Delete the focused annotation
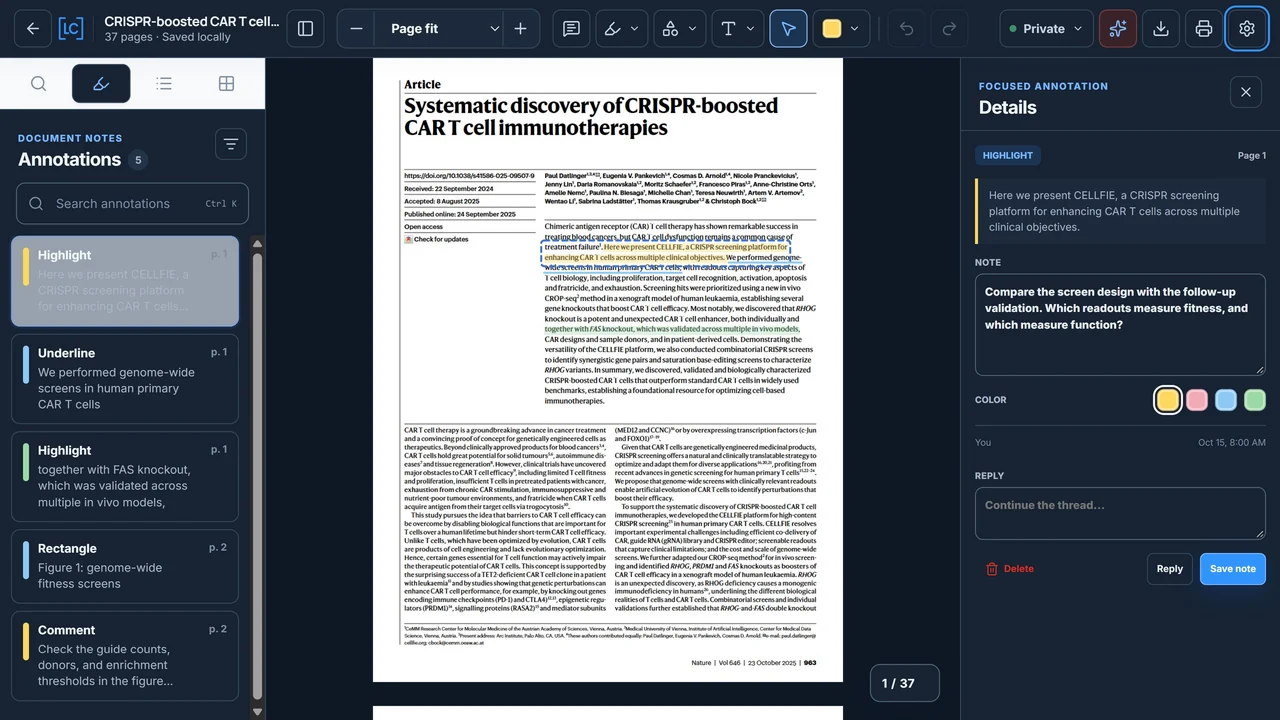The image size is (1280, 720). coord(1010,569)
